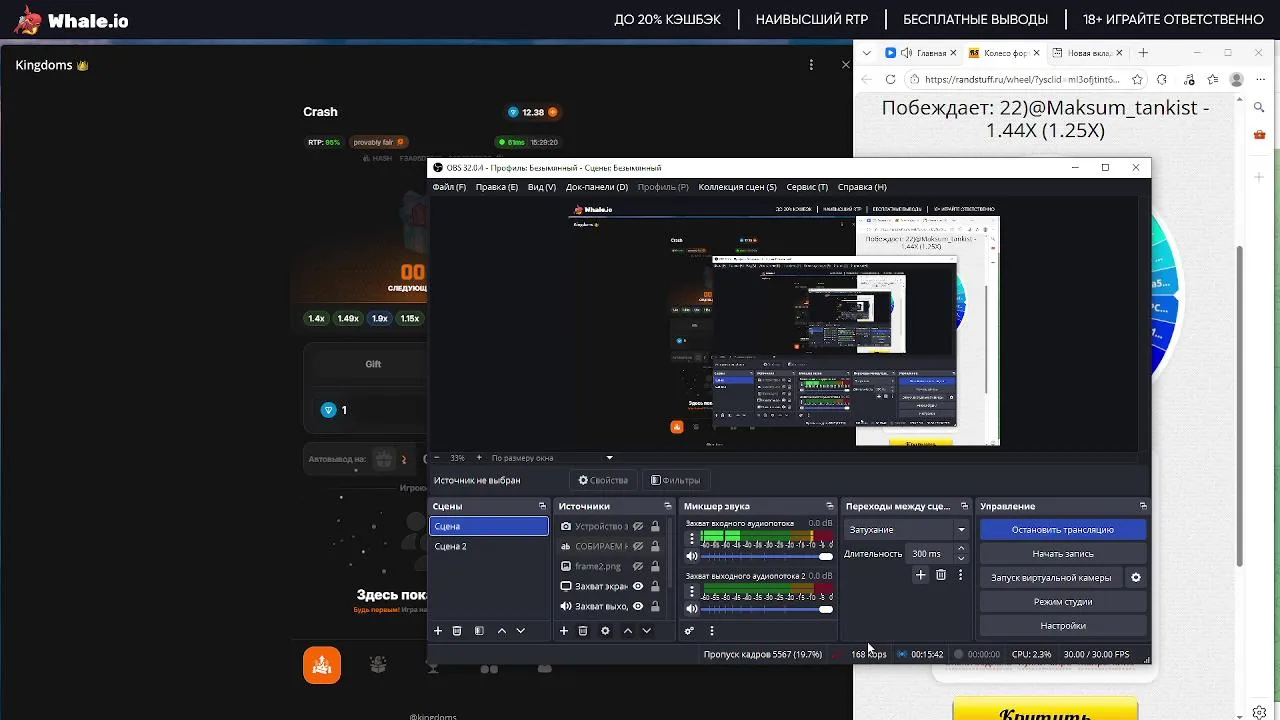Click the orange Kingdoms icon at bottom of Whale.io
This screenshot has width=1280, height=720.
click(322, 665)
